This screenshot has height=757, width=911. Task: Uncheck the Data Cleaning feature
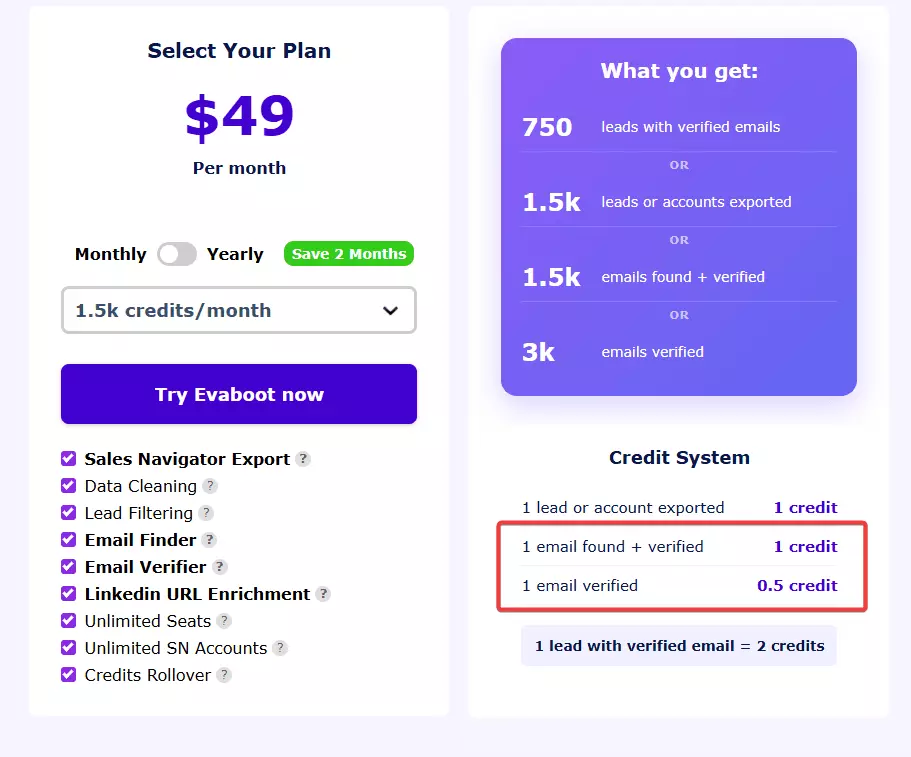[x=68, y=487]
